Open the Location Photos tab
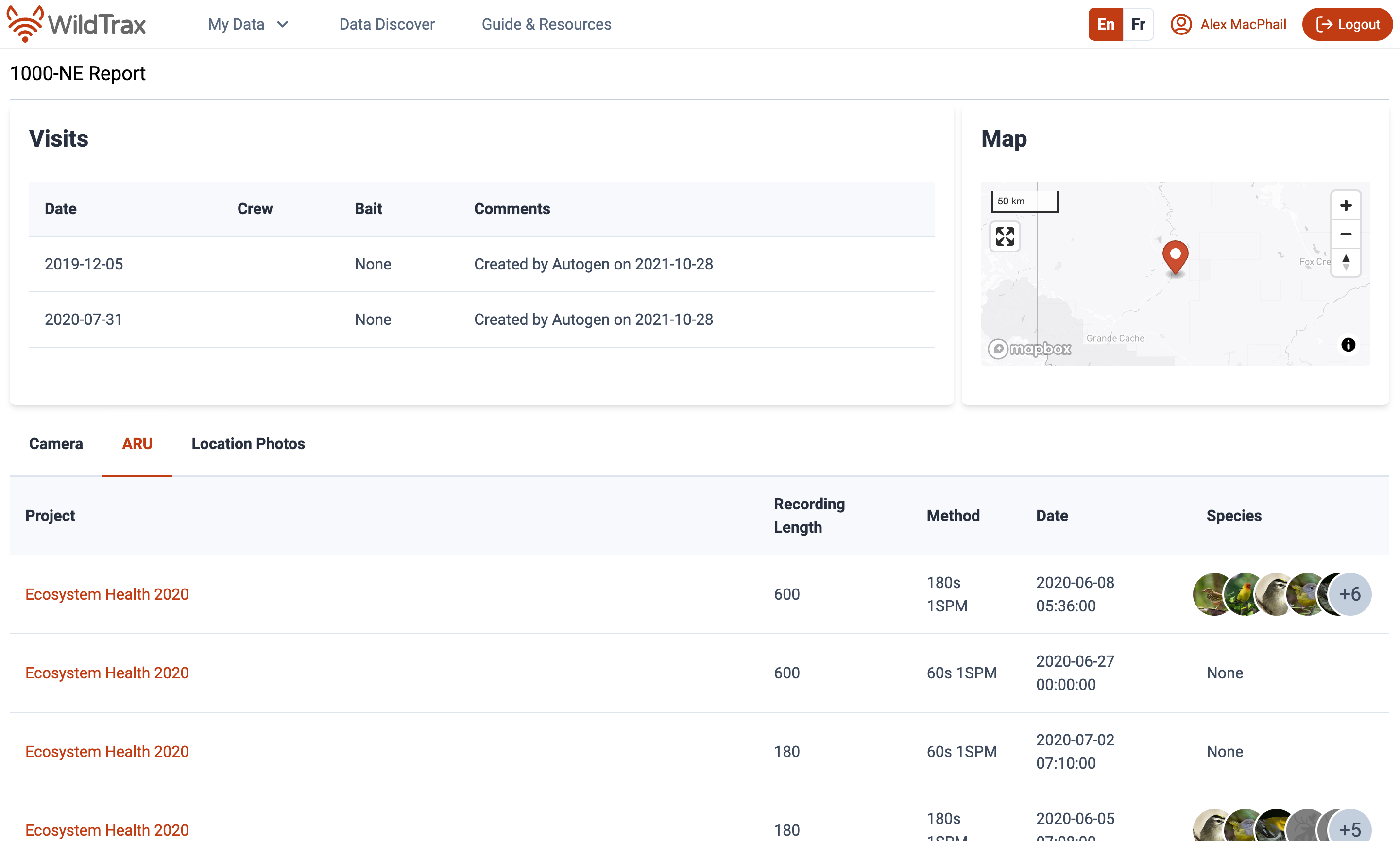The width and height of the screenshot is (1400, 841). [248, 444]
